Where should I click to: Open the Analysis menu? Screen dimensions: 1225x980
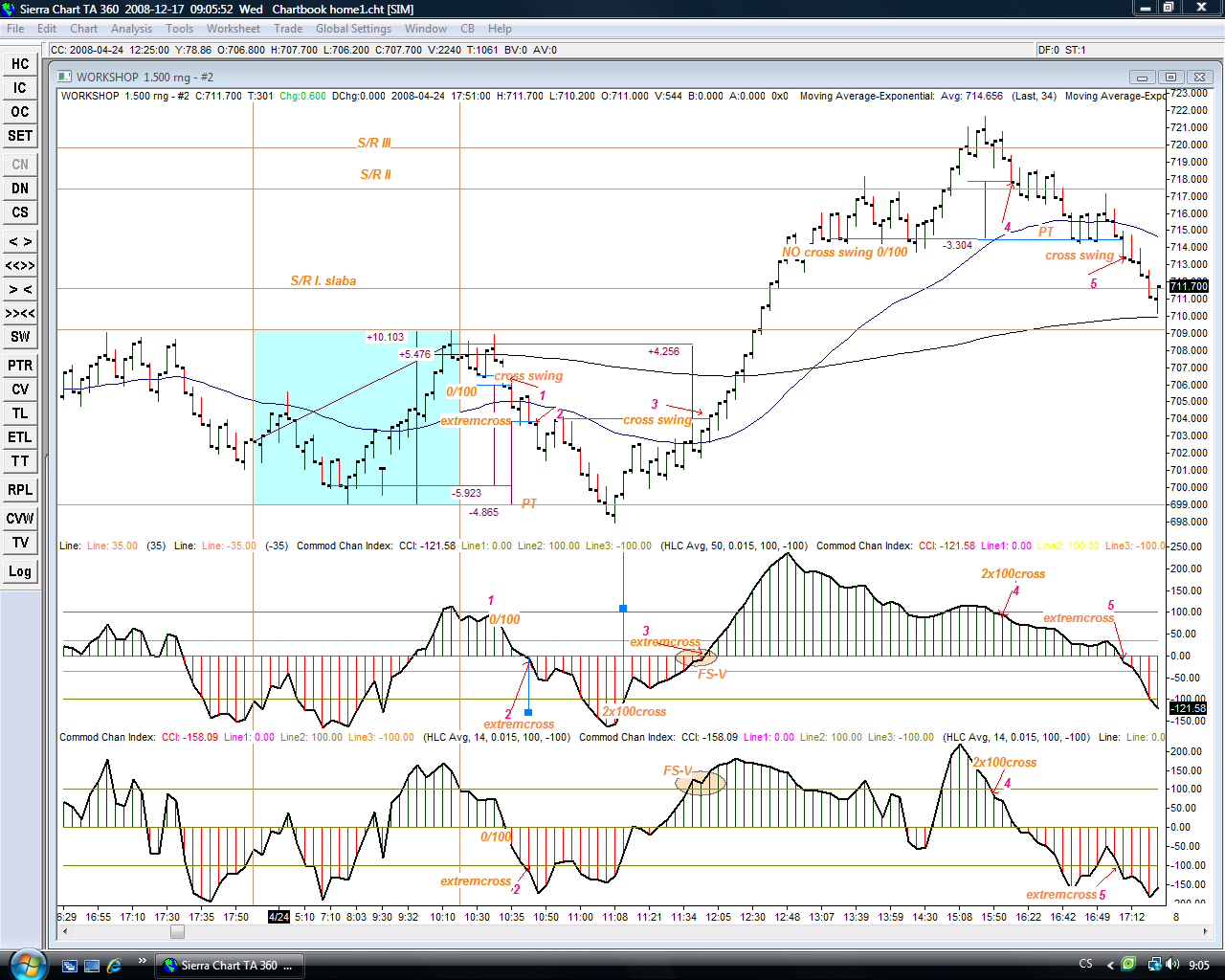pos(131,29)
